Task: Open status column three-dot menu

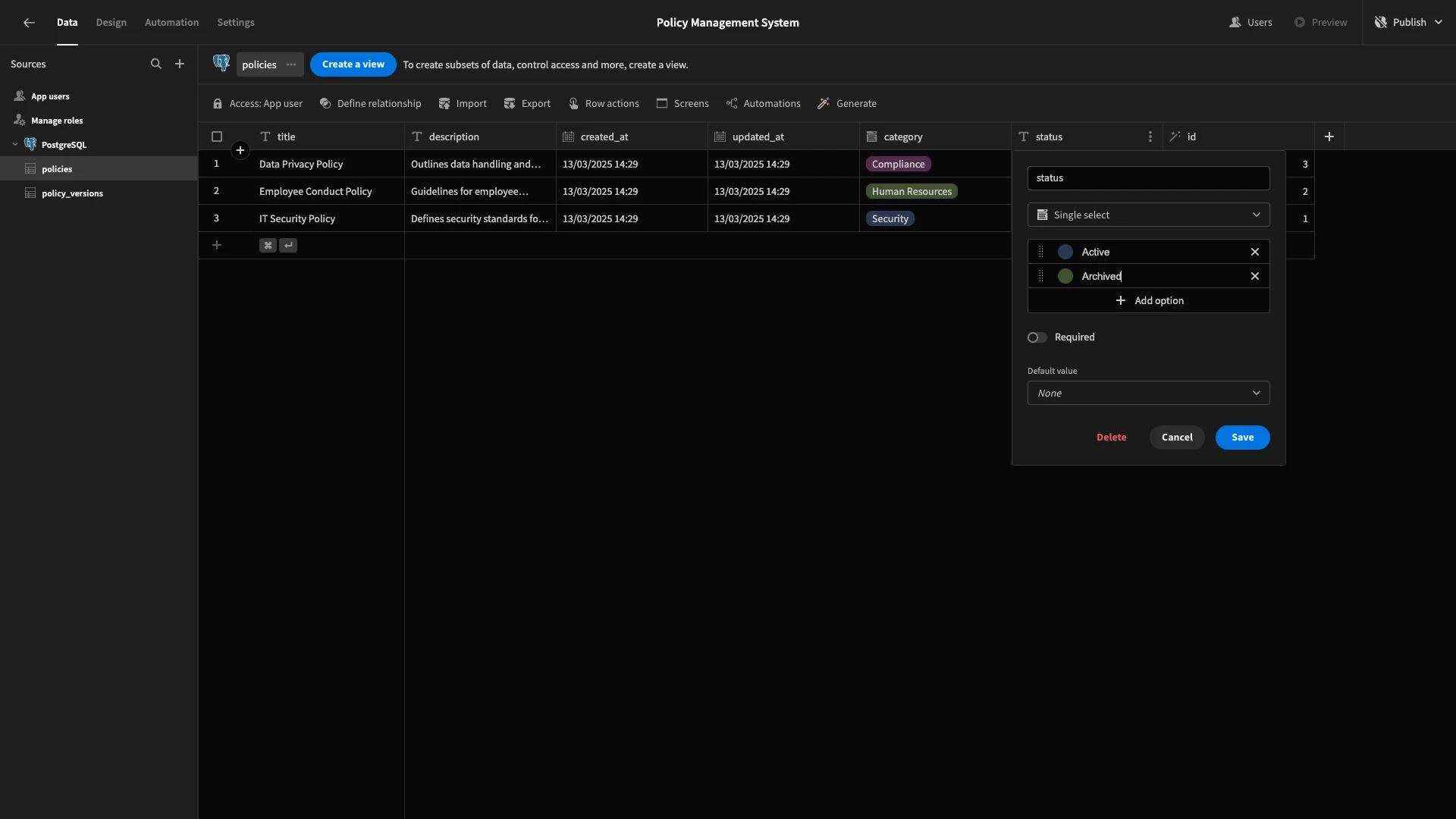Action: 1150,136
